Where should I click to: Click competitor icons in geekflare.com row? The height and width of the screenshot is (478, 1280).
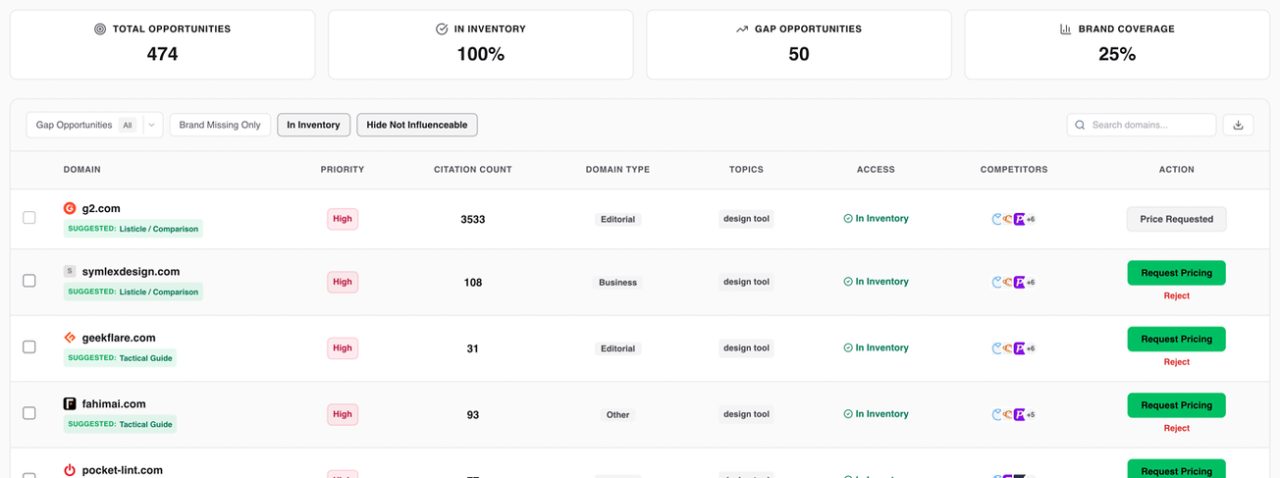(1013, 348)
